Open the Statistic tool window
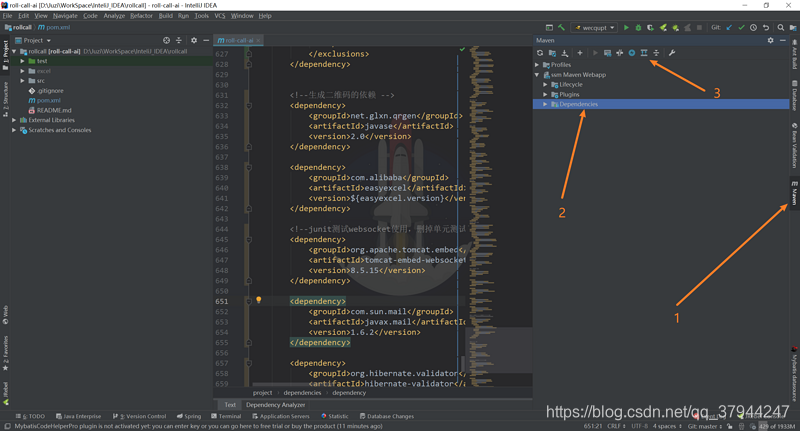Screen dimensions: 800x431 [x=335, y=416]
